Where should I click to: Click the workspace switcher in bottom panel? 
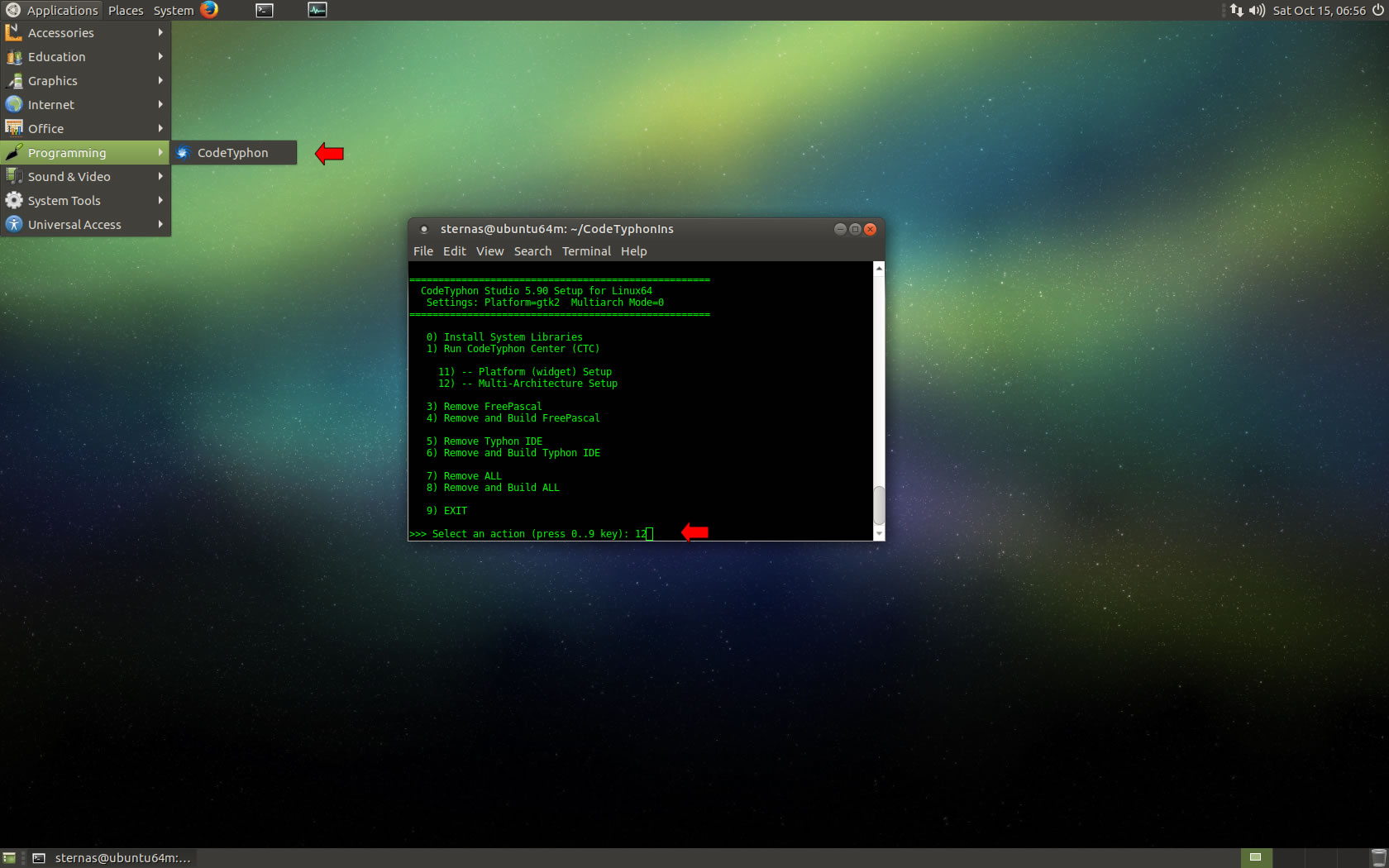tap(1303, 858)
